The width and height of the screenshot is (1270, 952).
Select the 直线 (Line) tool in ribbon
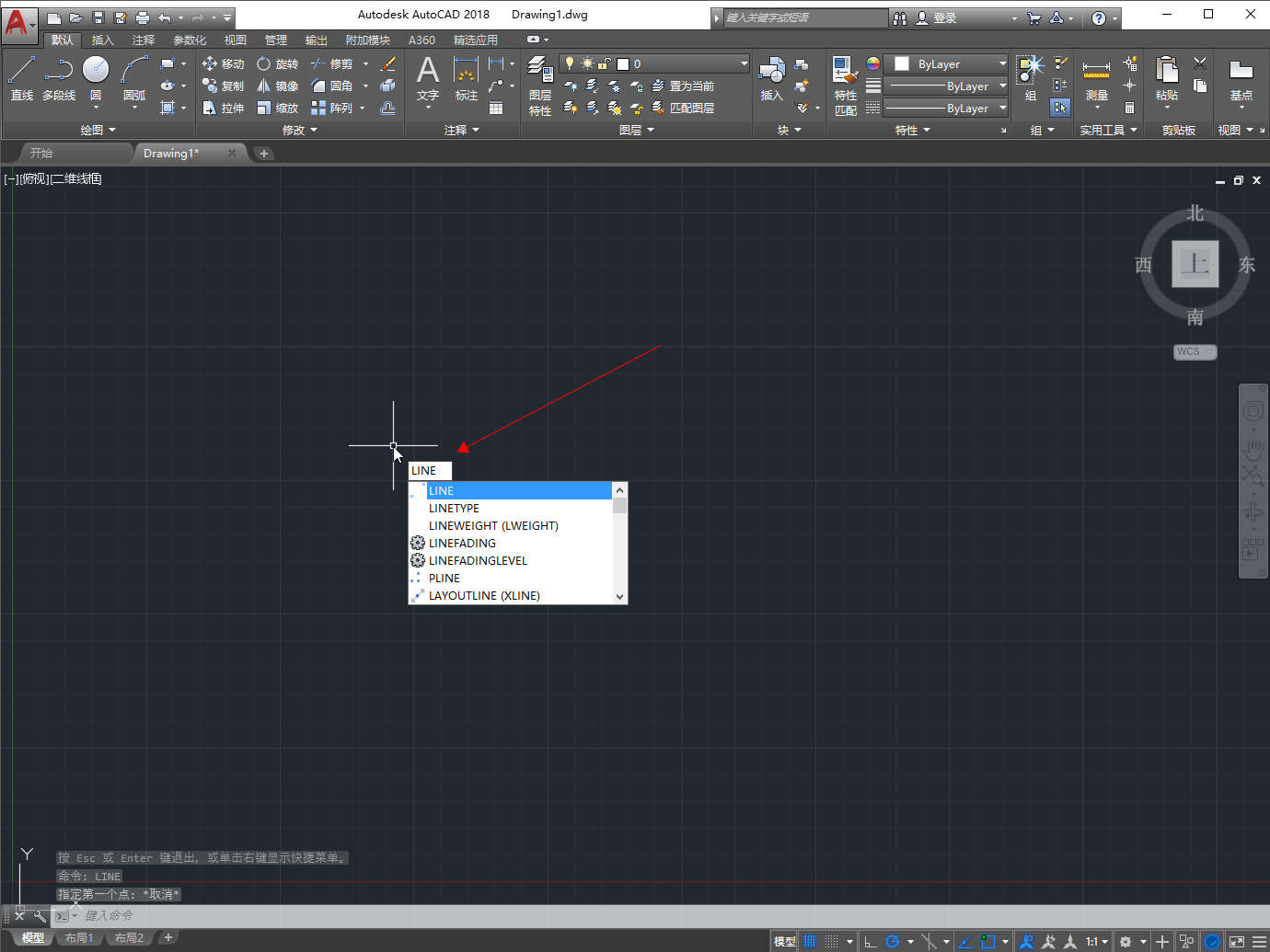click(x=22, y=78)
